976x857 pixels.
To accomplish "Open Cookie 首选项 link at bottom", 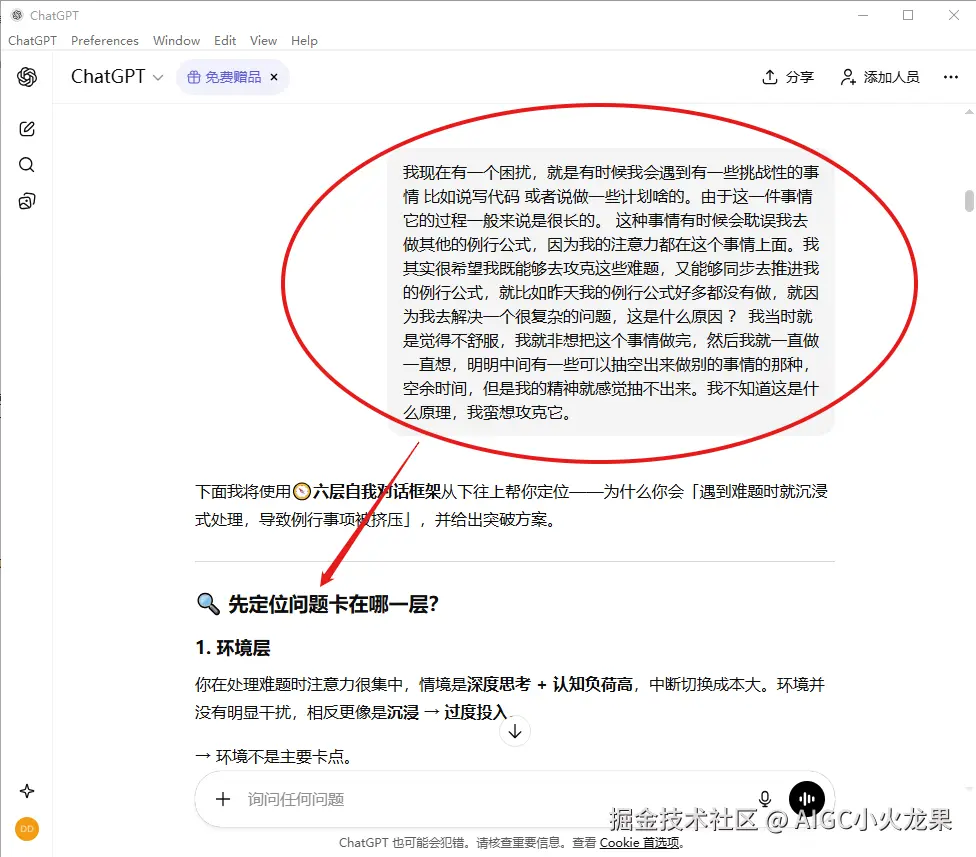I will point(640,843).
